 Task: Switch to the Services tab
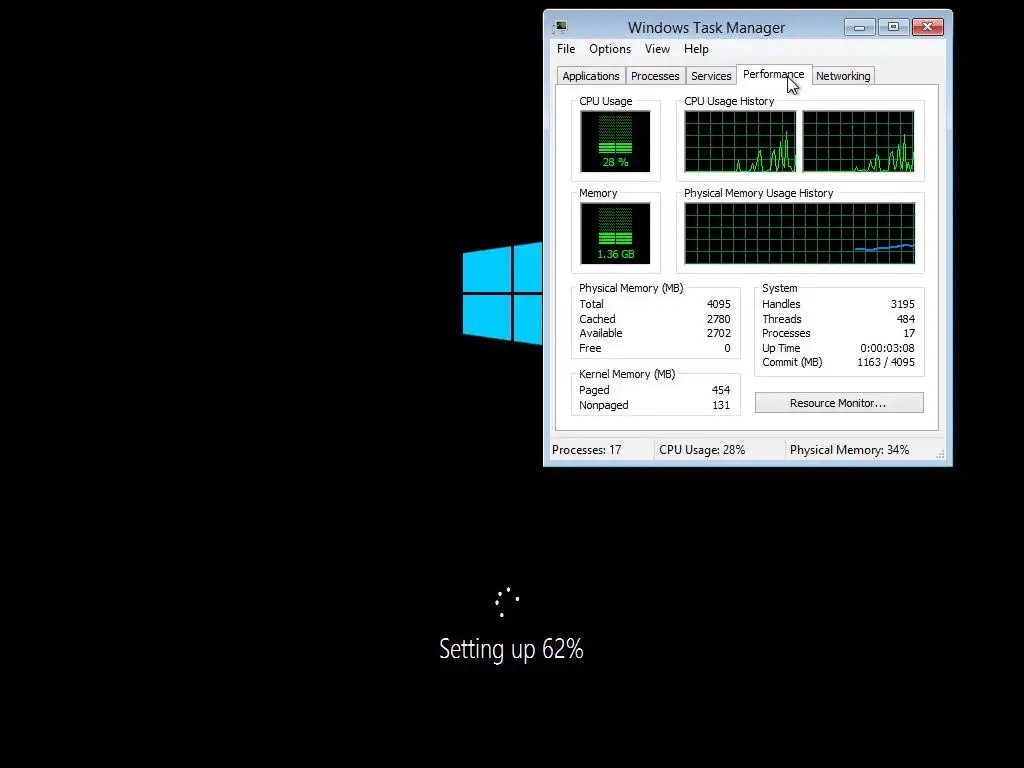click(711, 76)
